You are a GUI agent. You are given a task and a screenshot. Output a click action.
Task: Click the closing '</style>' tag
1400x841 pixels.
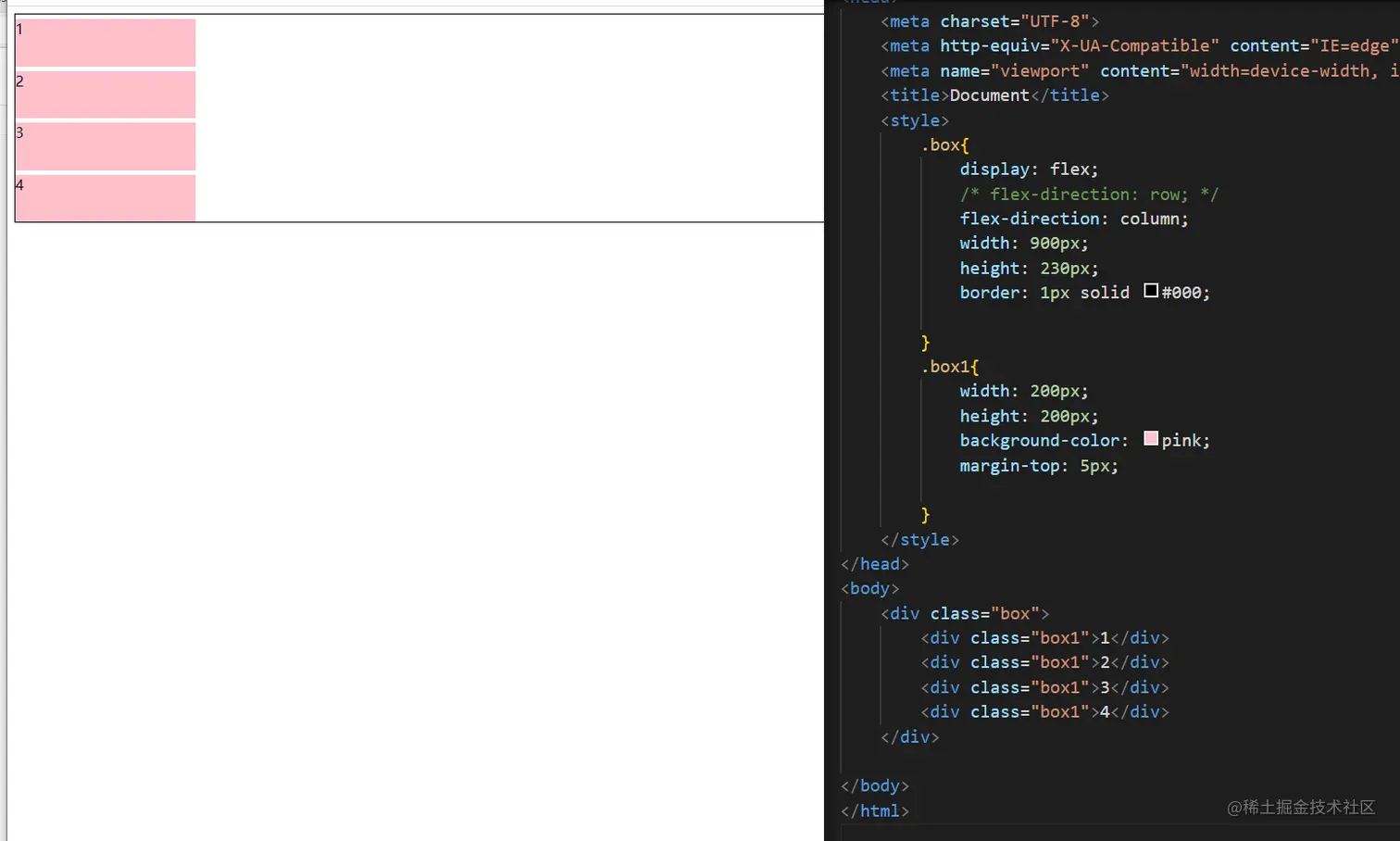(919, 540)
